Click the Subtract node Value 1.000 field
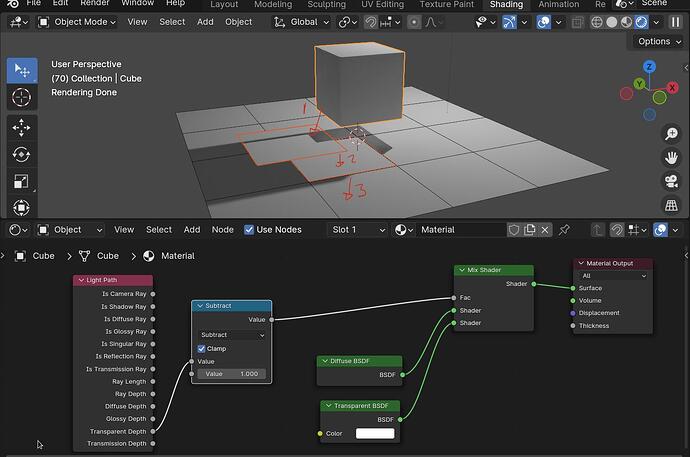This screenshot has height=457, width=690. [x=231, y=374]
